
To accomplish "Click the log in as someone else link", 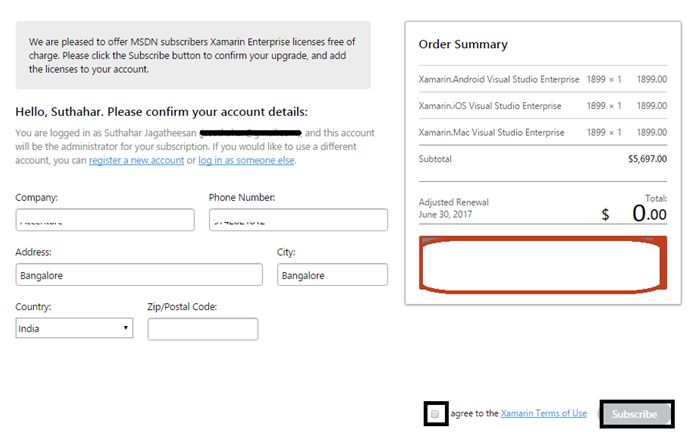I will point(246,160).
